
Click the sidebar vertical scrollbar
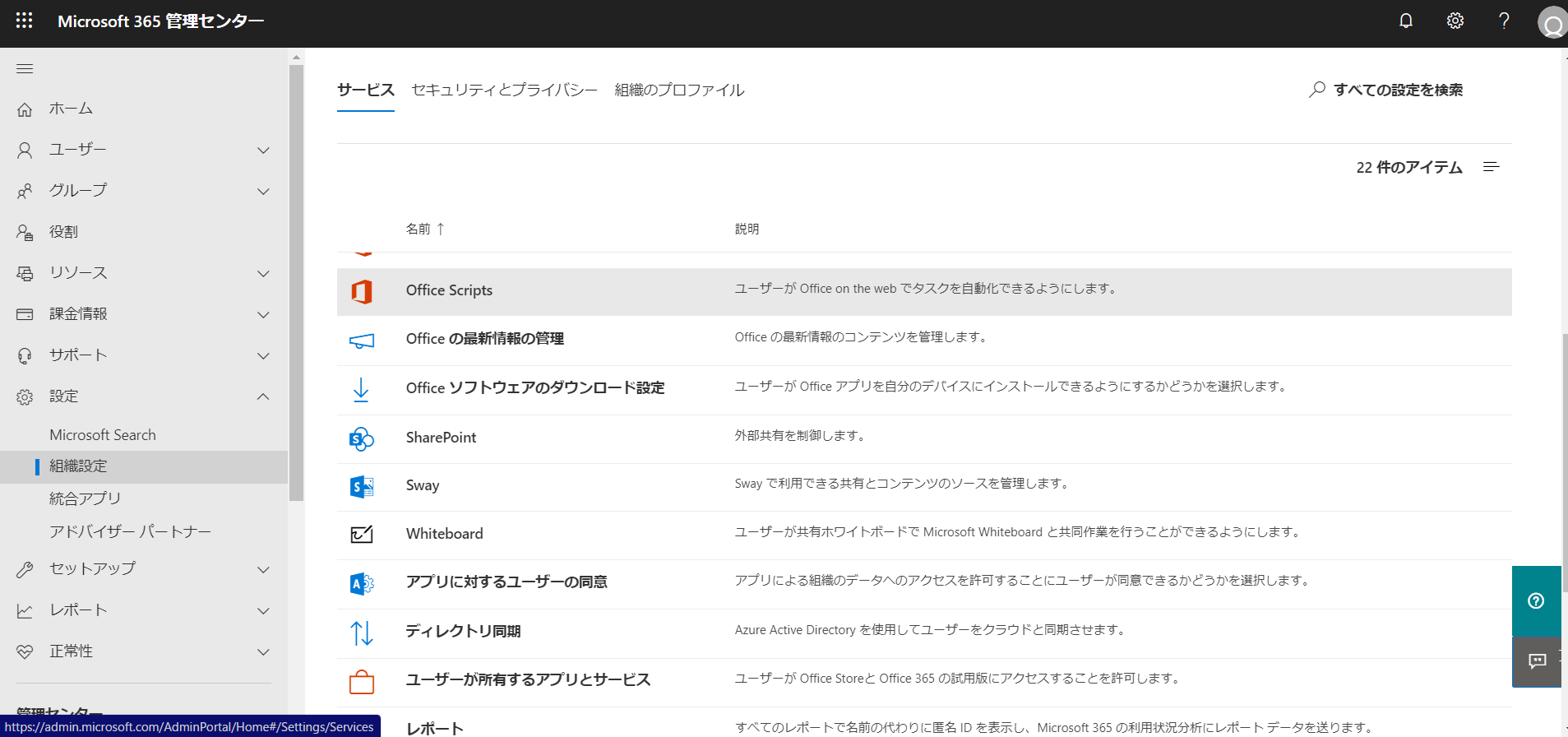[296, 283]
